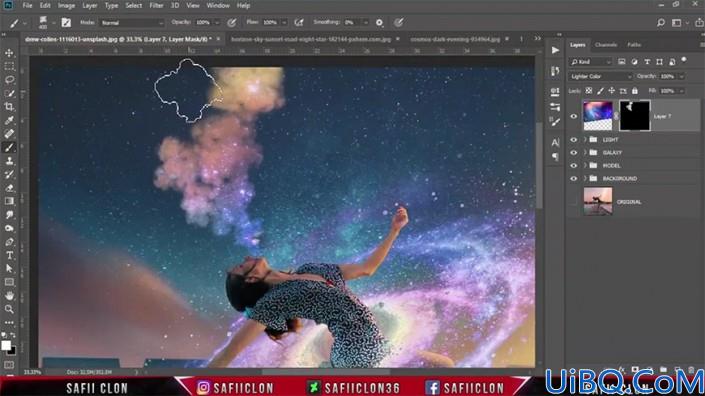Expand the MODEL group

[x=585, y=166]
